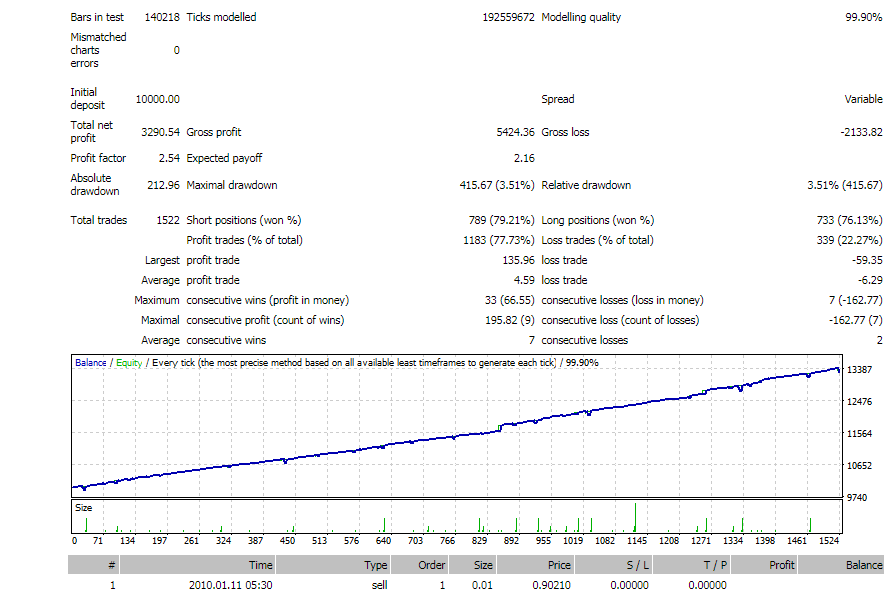Click Long positions value 733 (76.13%)
The width and height of the screenshot is (884, 590).
pyautogui.click(x=850, y=220)
